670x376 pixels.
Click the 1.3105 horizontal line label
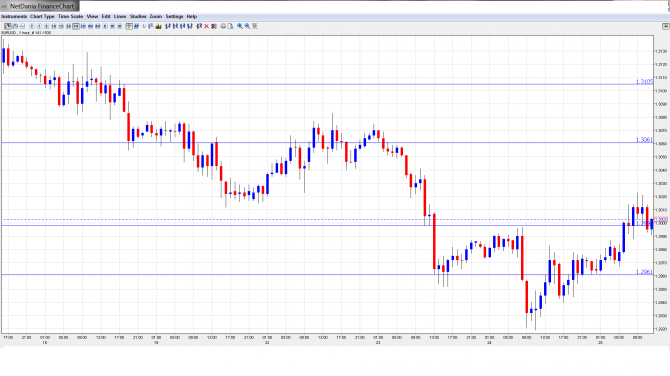[644, 81]
